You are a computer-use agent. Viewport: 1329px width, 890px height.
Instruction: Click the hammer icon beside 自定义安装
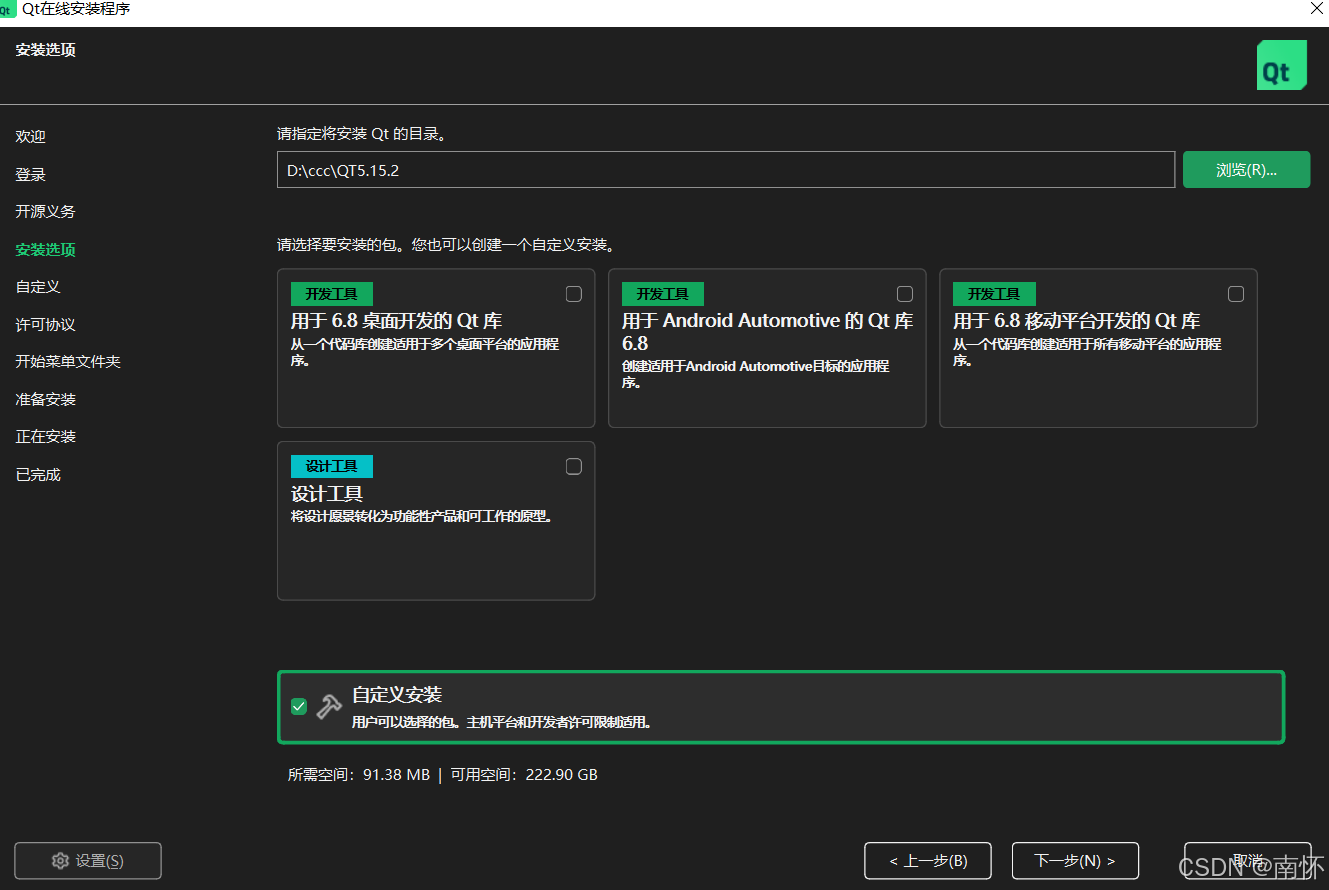click(328, 707)
